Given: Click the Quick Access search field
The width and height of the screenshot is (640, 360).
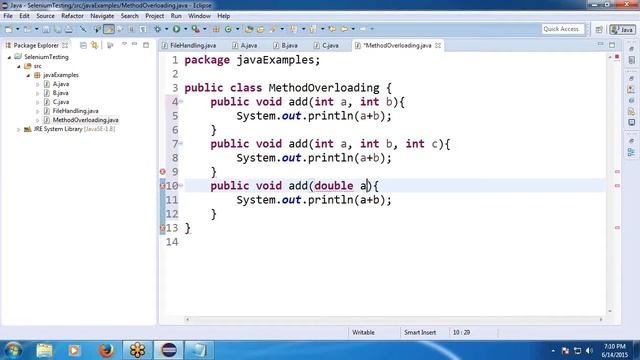Looking at the screenshot, I should [563, 29].
